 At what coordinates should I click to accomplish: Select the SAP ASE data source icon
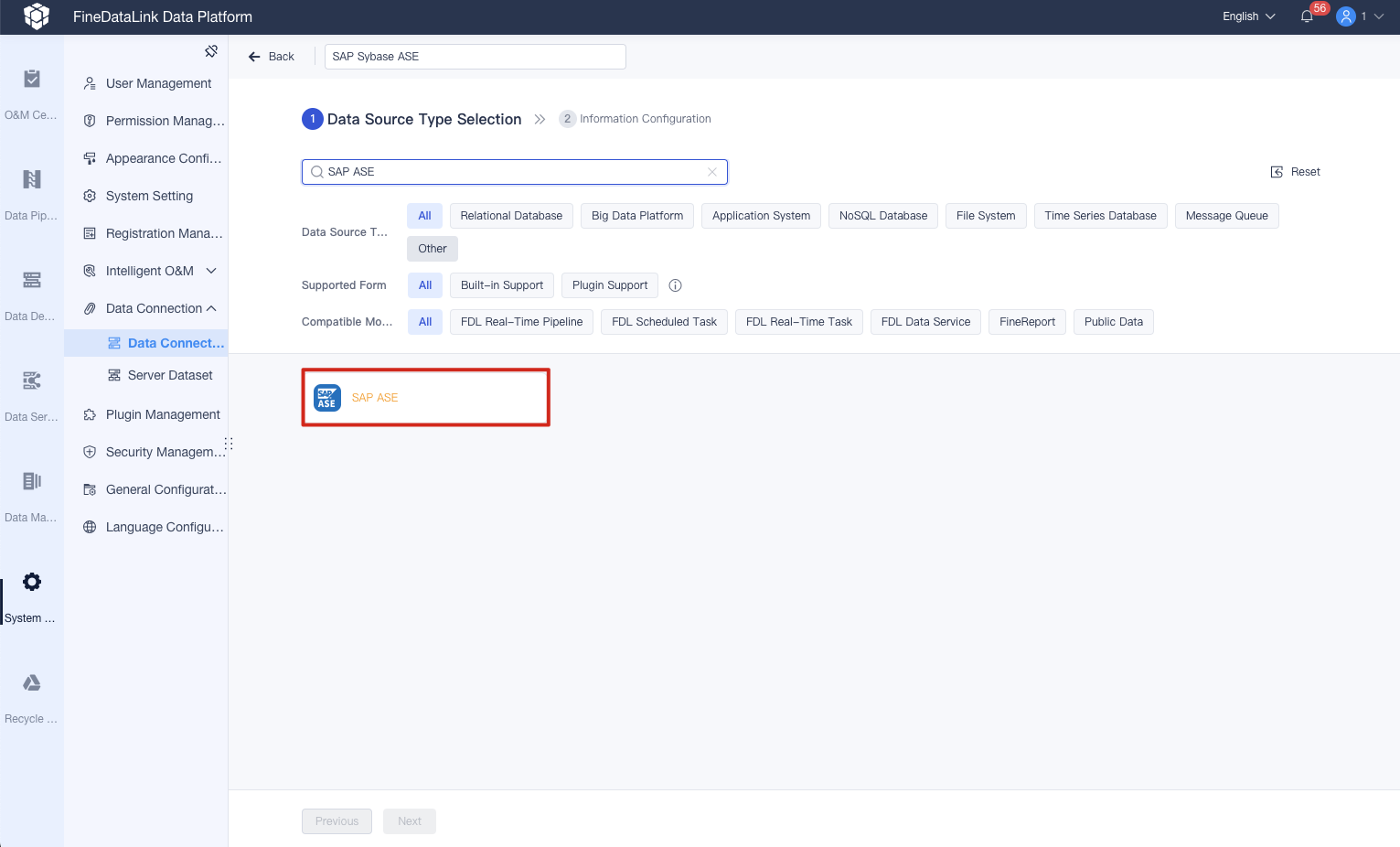327,398
